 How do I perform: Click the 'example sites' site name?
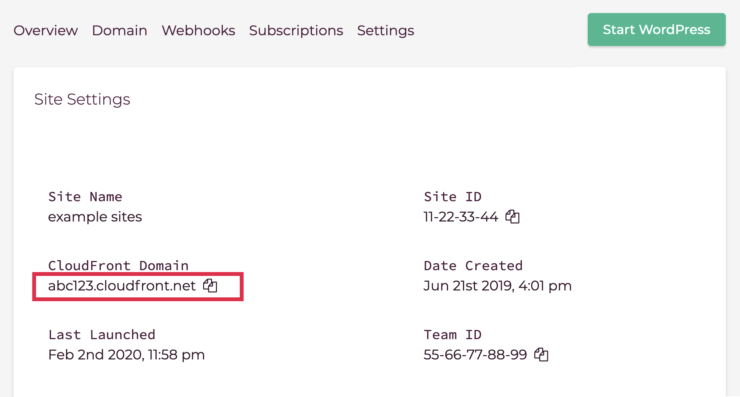click(x=95, y=217)
